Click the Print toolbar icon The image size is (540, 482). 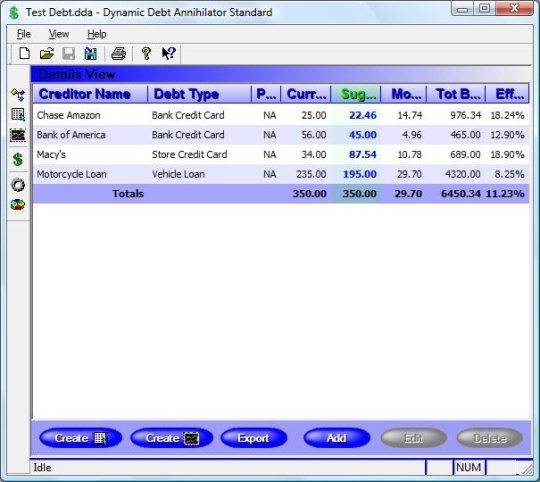pyautogui.click(x=118, y=54)
